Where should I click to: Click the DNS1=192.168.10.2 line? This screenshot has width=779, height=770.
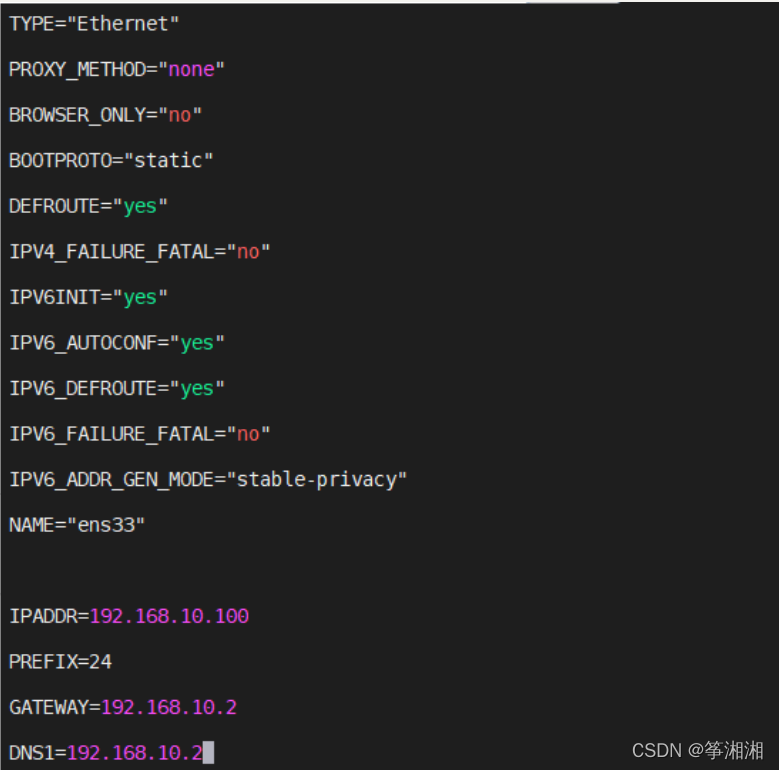tap(106, 753)
